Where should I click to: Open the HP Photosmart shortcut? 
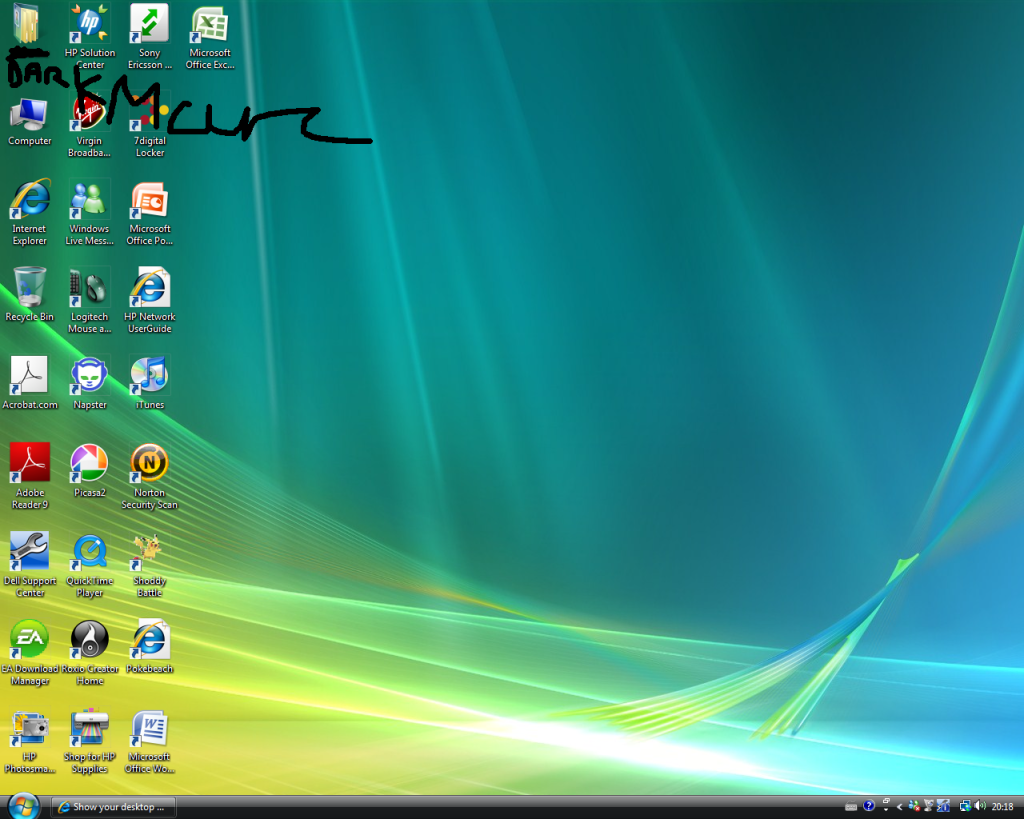pyautogui.click(x=29, y=741)
